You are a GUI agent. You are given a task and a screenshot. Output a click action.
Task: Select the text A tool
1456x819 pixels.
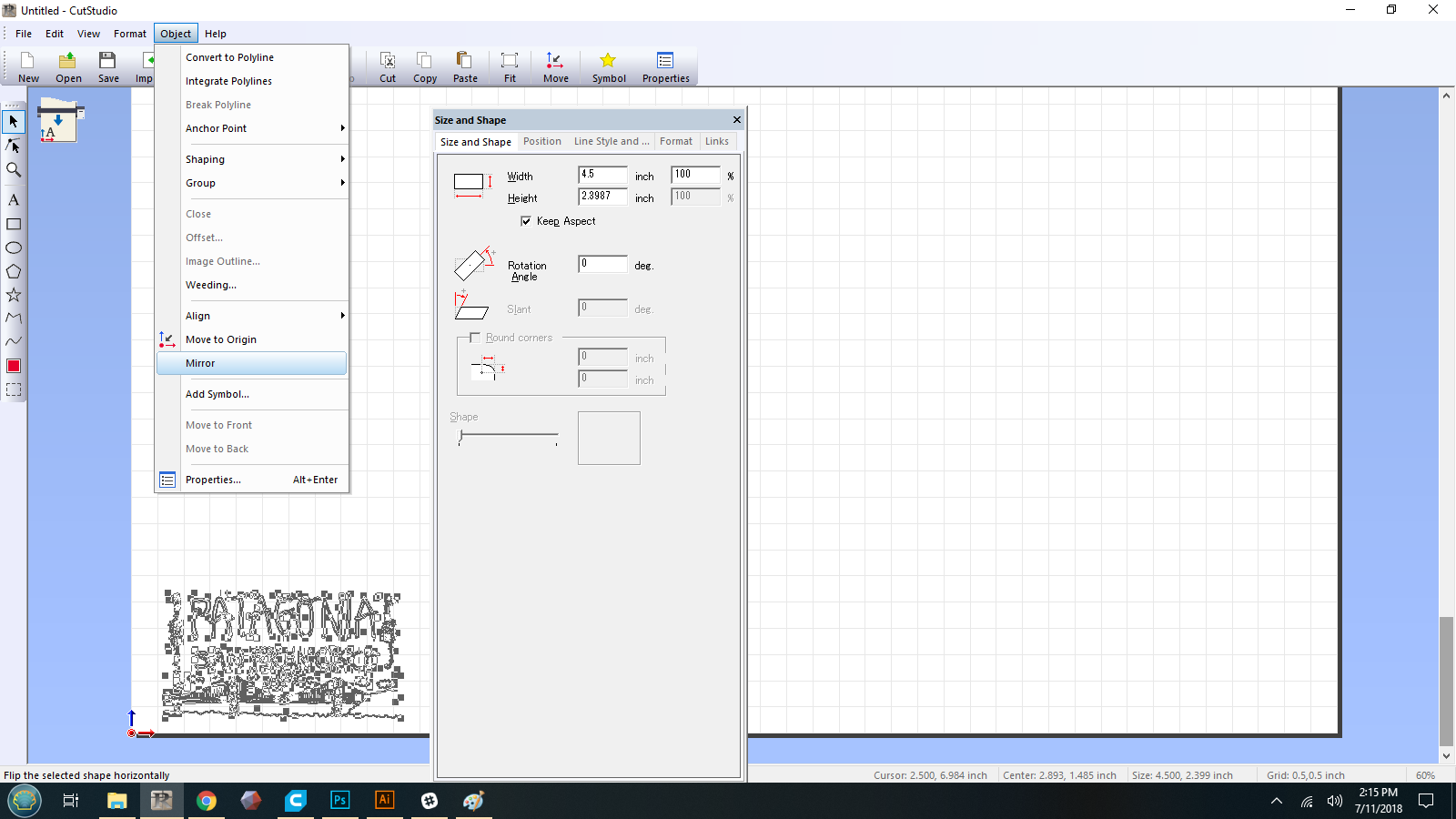pos(14,200)
